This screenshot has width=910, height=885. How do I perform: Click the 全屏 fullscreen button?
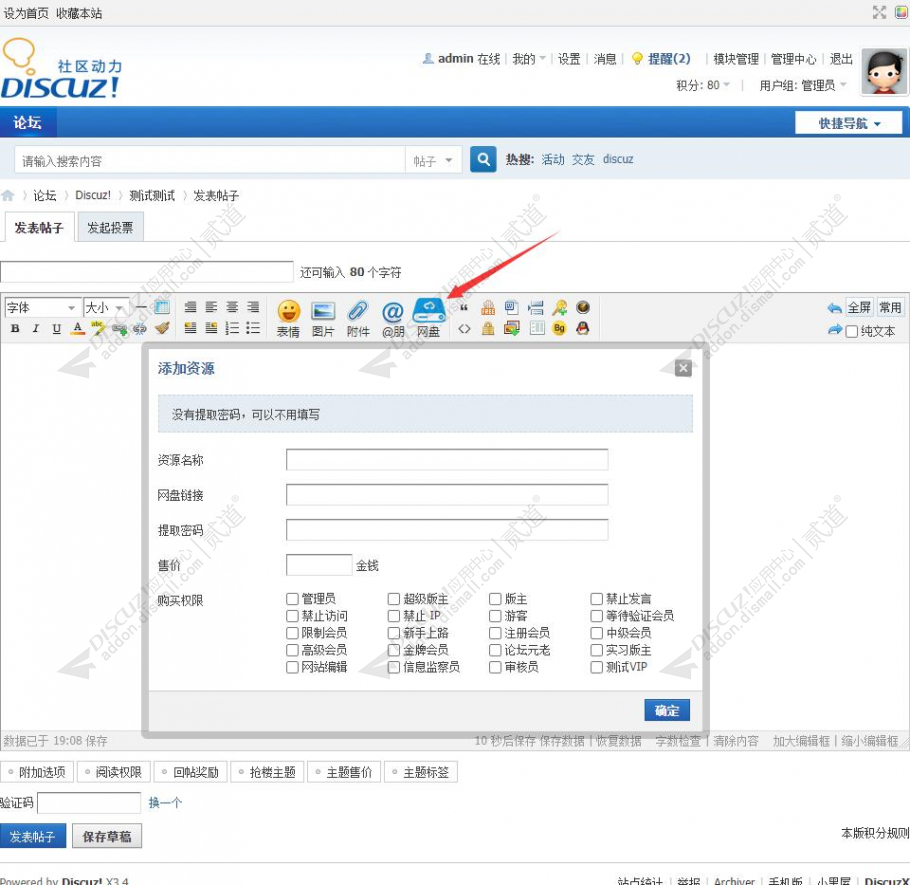tap(859, 308)
